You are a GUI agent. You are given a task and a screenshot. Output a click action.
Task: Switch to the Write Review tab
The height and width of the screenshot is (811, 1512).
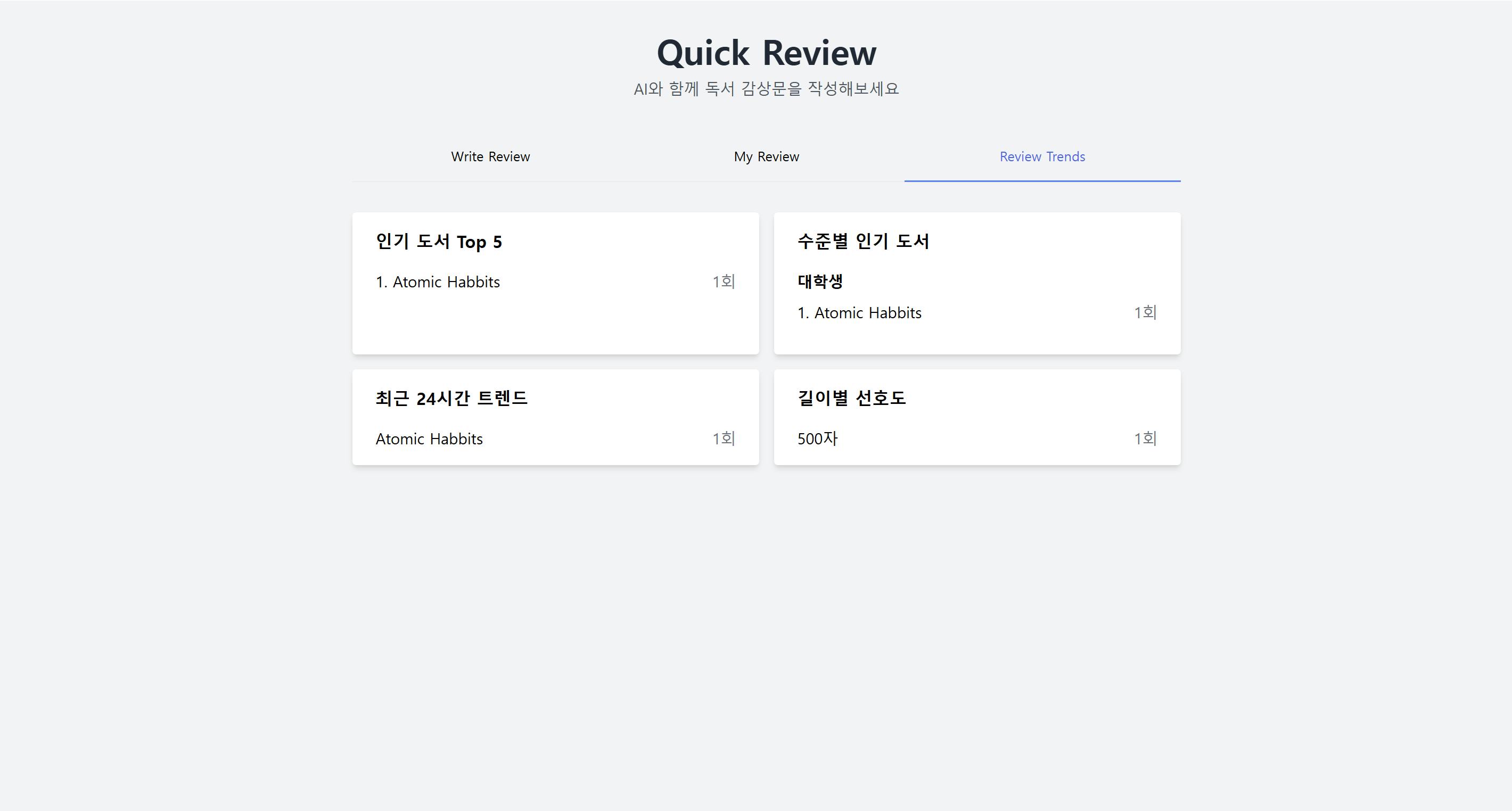click(x=490, y=156)
